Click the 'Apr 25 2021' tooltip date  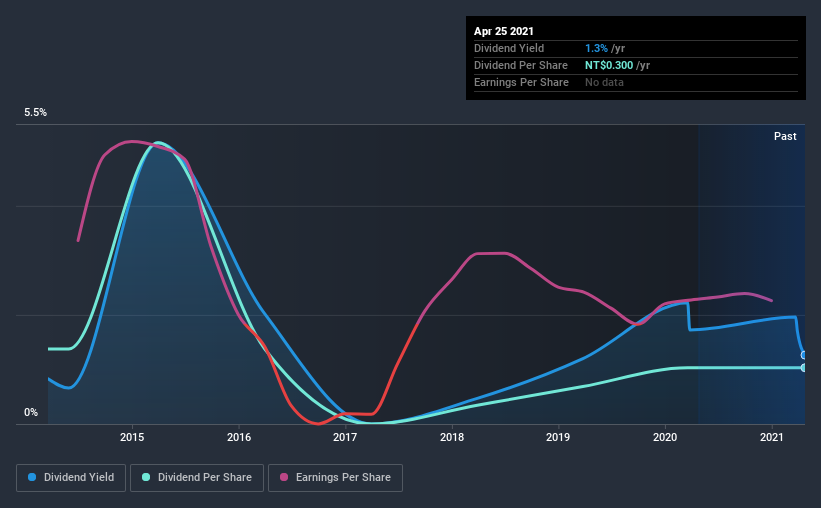pos(504,31)
